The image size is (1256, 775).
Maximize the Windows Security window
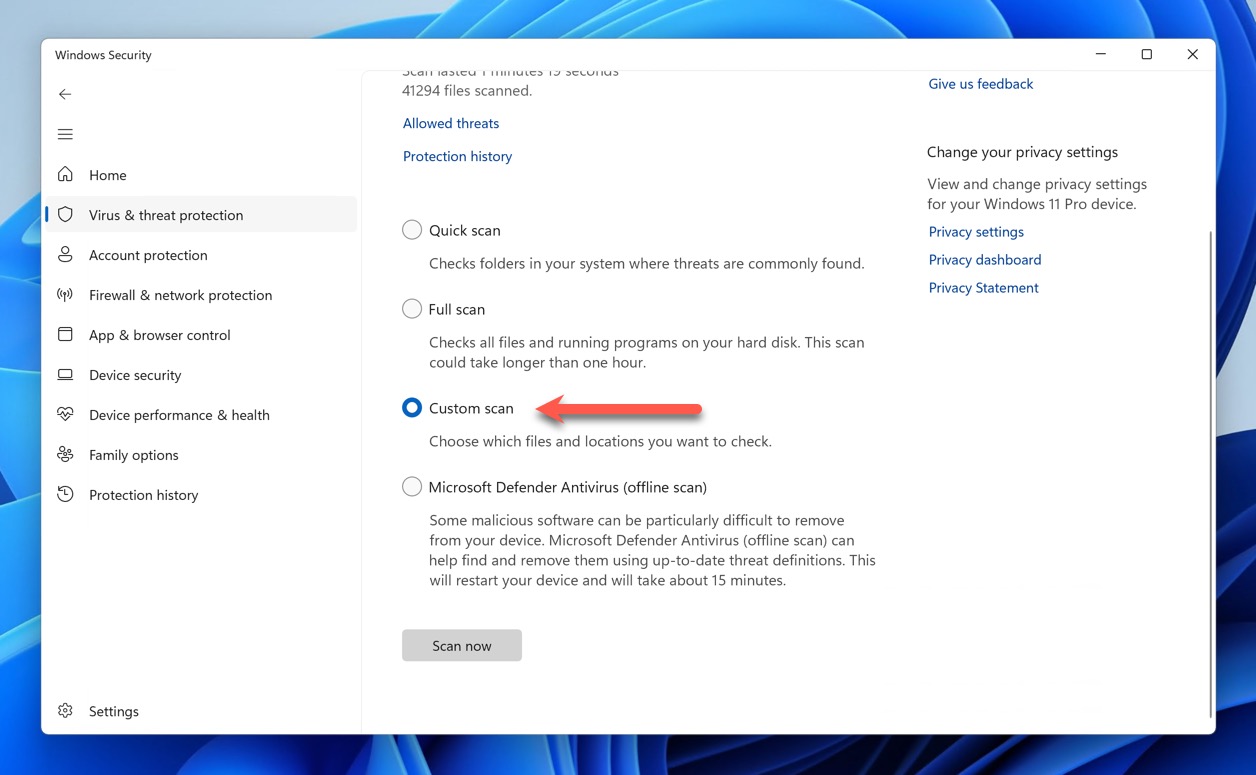[x=1147, y=55]
